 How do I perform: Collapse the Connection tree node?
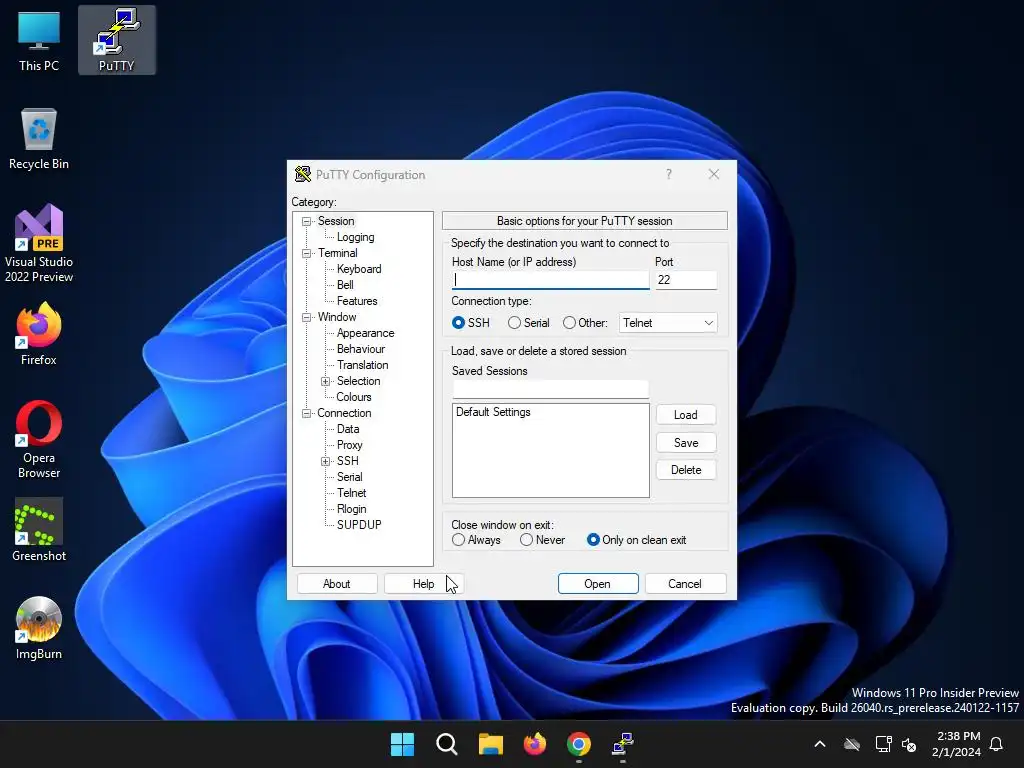tap(306, 413)
